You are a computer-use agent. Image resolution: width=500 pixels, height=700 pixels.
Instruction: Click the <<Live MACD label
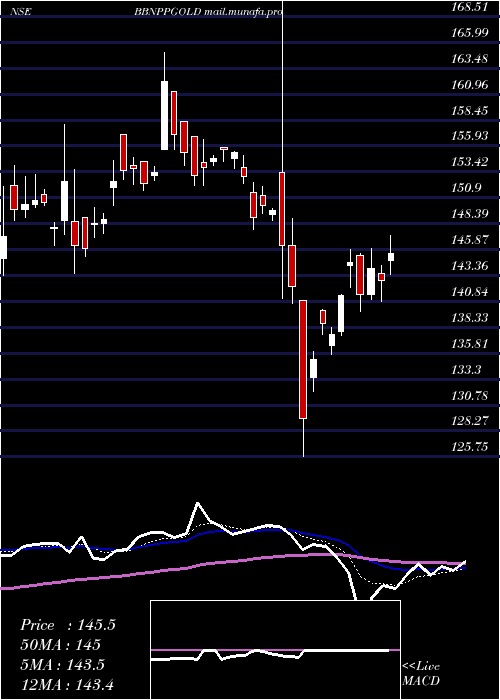click(x=421, y=673)
